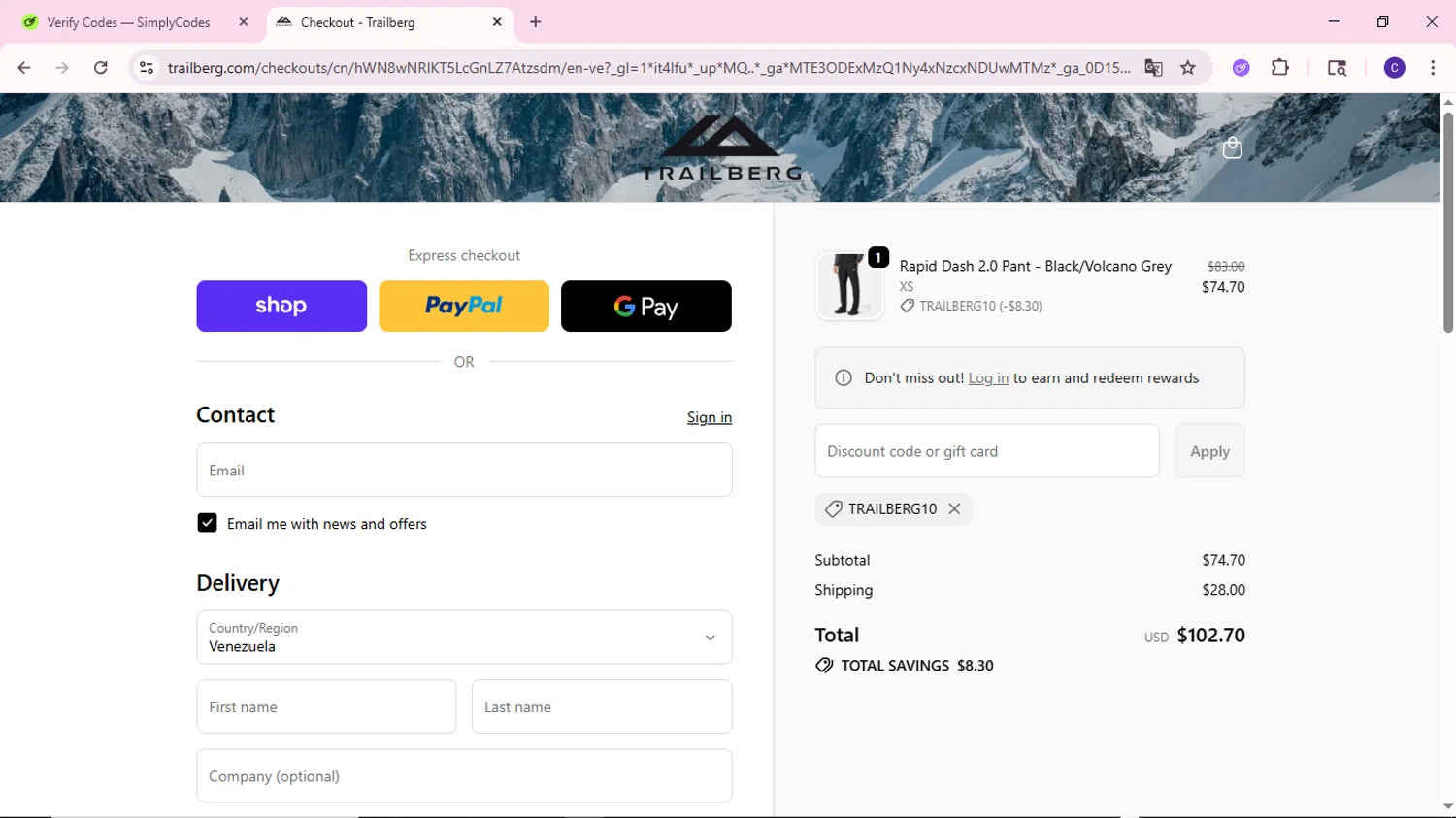Click the crossed-out $83.00 price
This screenshot has width=1456, height=818.
click(x=1226, y=266)
